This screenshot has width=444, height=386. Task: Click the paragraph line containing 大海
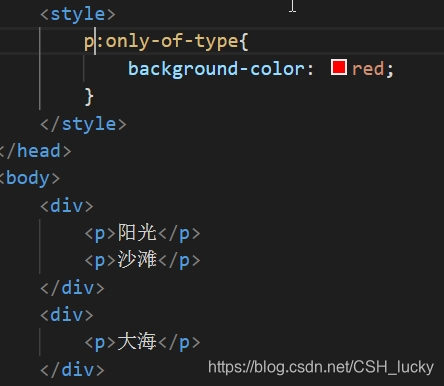[142, 342]
